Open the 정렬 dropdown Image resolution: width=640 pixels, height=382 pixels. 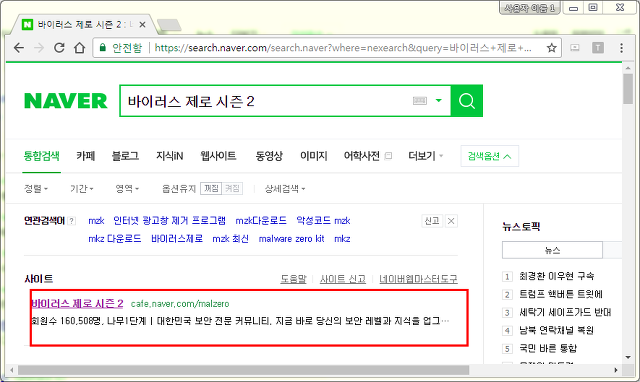click(x=36, y=189)
